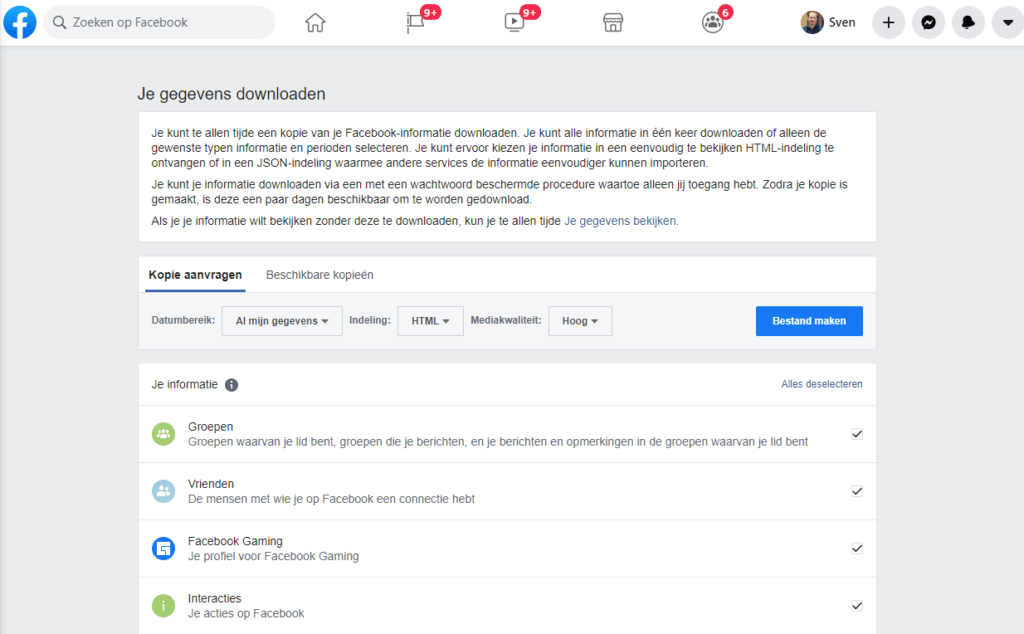Open the Pages flag icon
The image size is (1024, 634).
coord(415,22)
